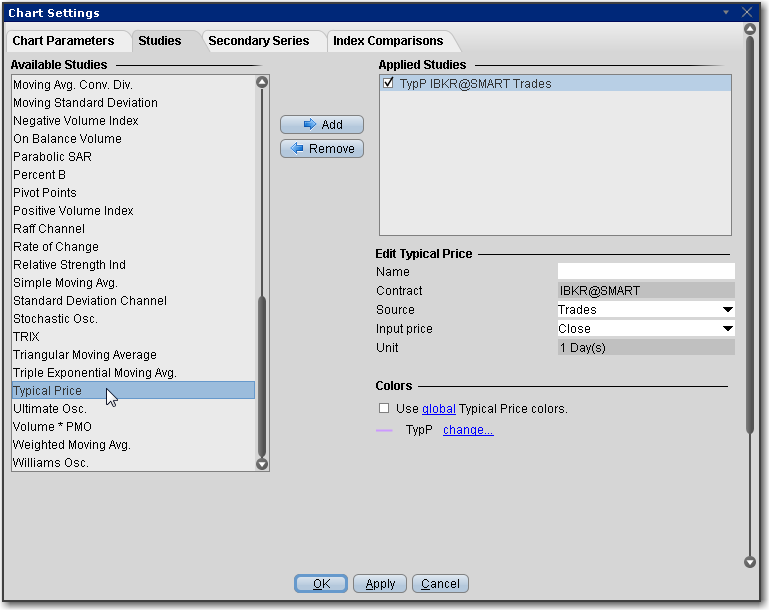Click the dialog scrollbar up arrow
The image size is (769, 610).
click(x=750, y=30)
